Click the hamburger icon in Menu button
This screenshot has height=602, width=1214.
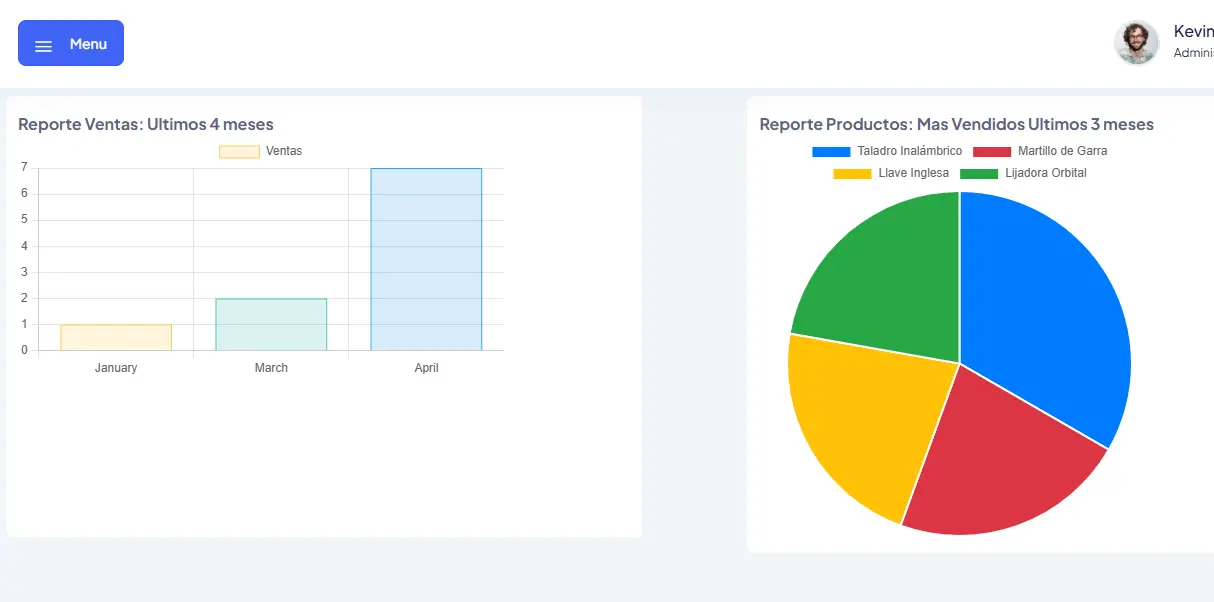click(x=43, y=46)
